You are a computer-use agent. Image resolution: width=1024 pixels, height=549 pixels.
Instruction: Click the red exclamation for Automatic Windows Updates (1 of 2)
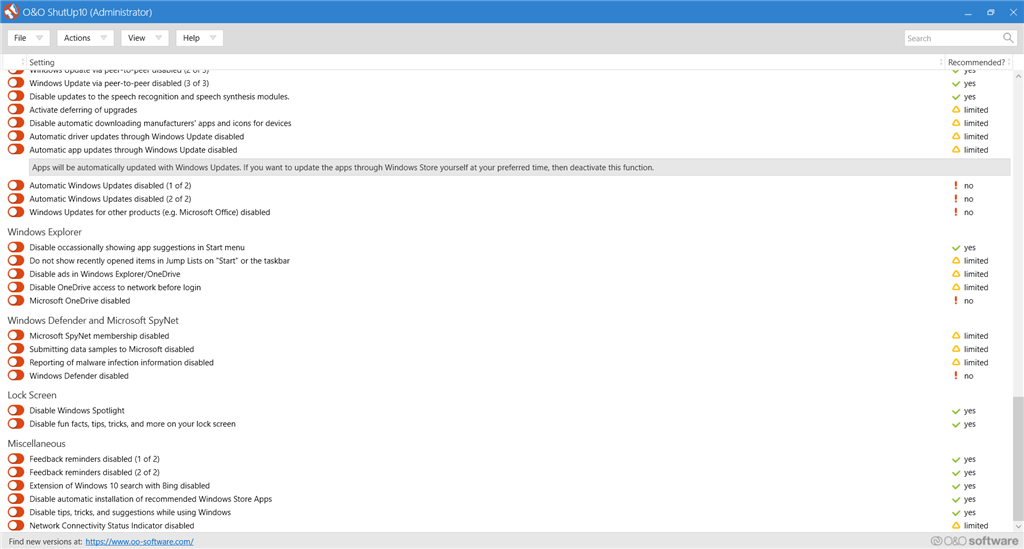[x=956, y=185]
